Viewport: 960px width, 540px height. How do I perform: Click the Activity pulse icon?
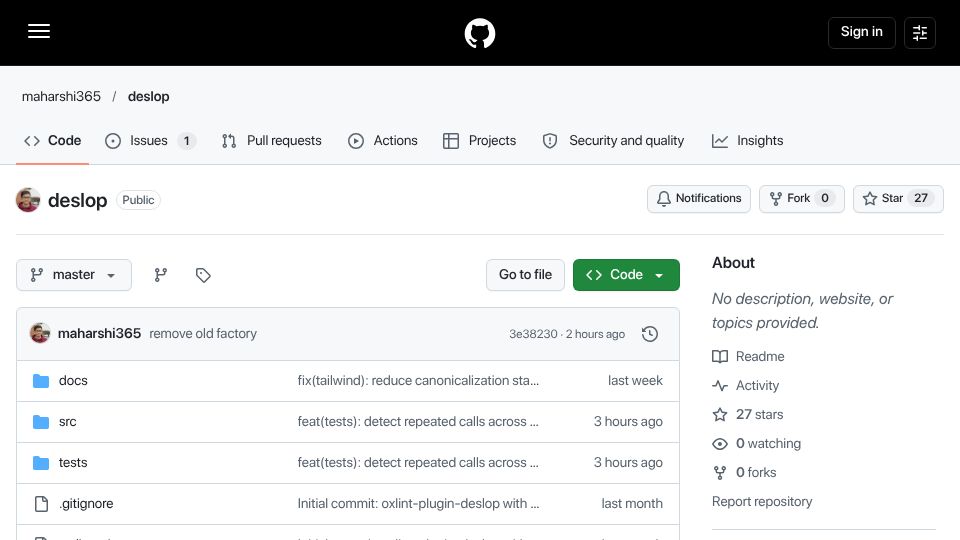click(x=720, y=386)
